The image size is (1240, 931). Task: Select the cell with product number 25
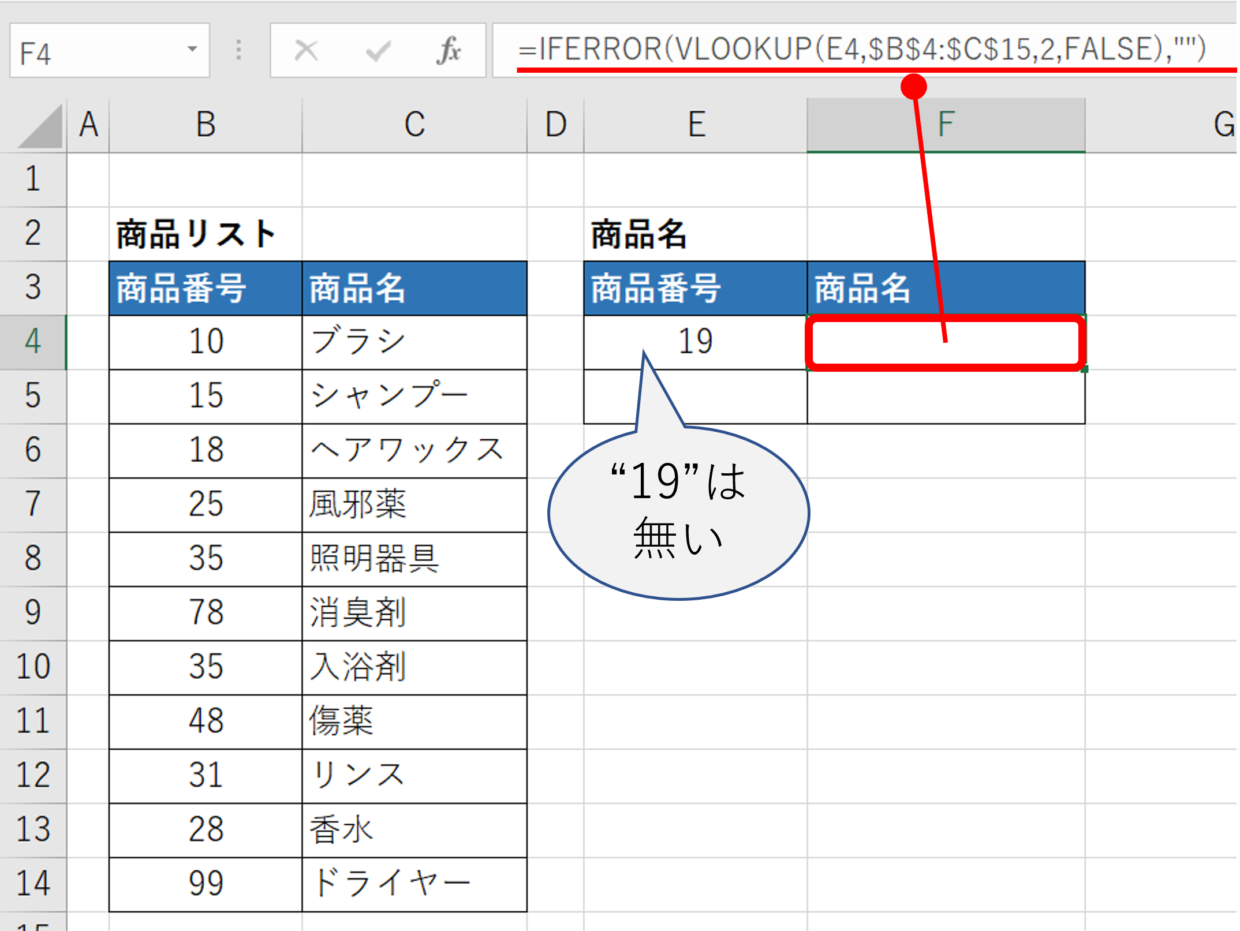coord(205,504)
